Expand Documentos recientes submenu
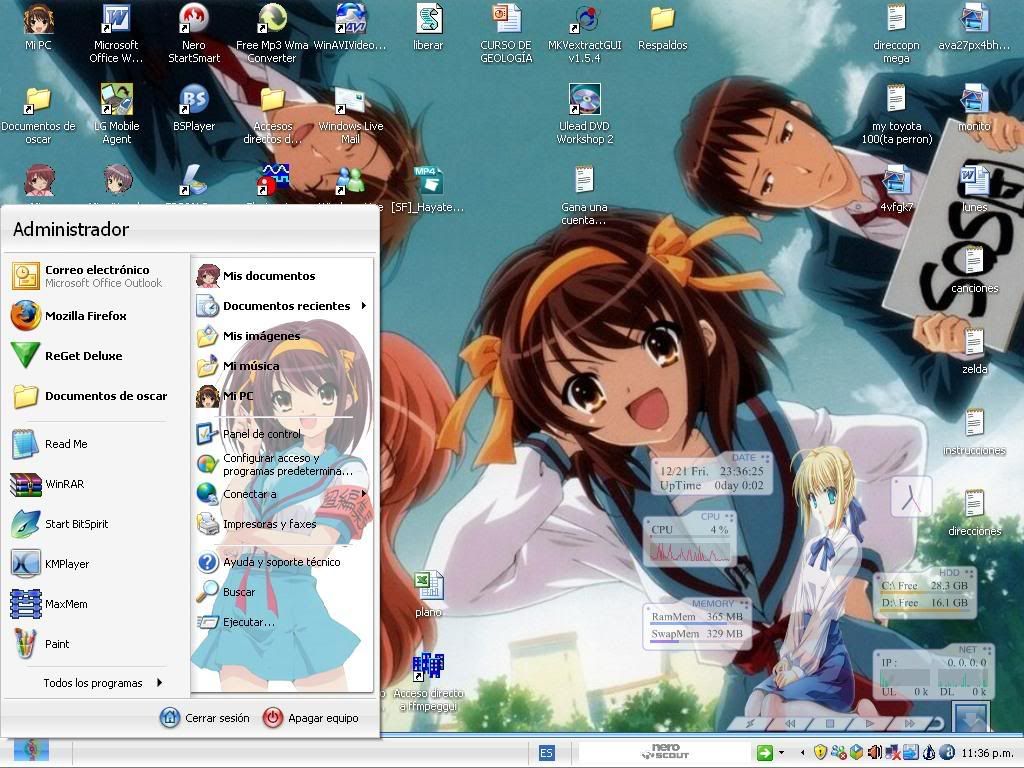 pos(282,306)
